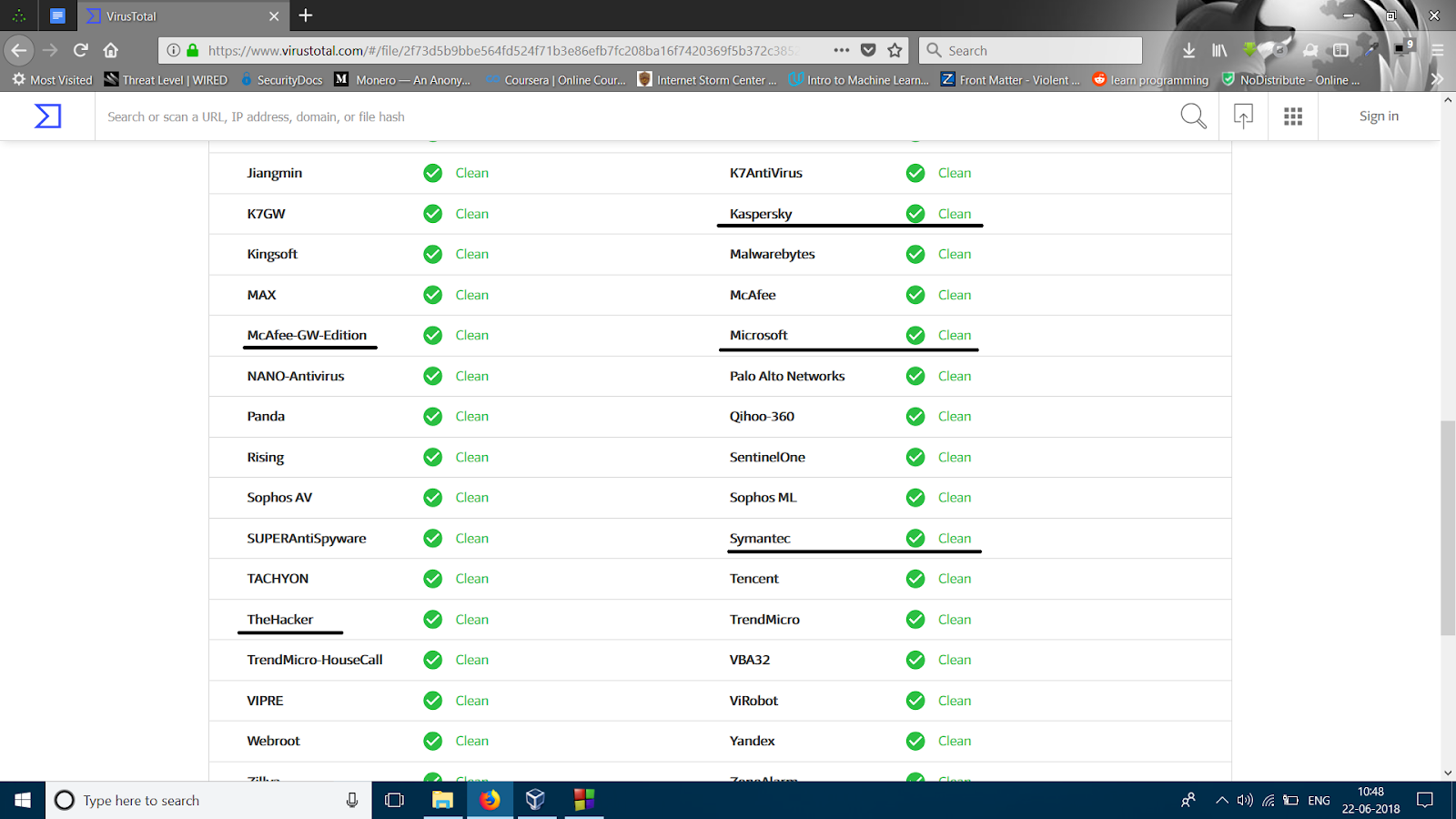Screen dimensions: 1456x819
Task: Open the taskbar clock and date
Action: coord(1370,800)
